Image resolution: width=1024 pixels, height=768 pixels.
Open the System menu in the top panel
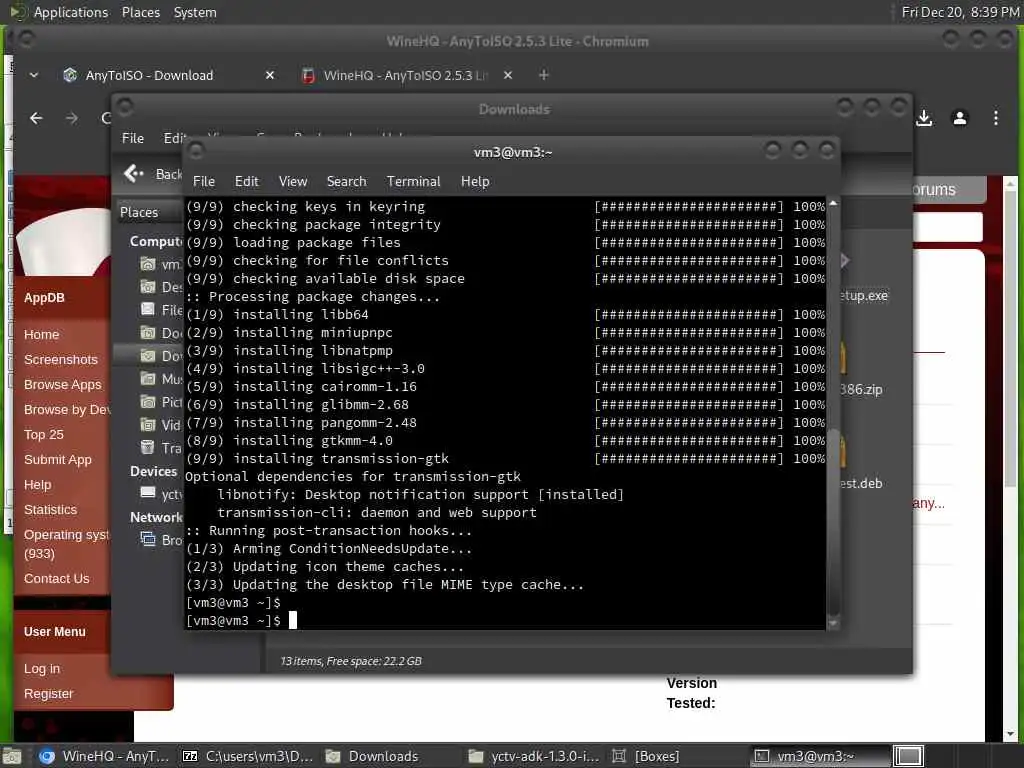tap(195, 12)
